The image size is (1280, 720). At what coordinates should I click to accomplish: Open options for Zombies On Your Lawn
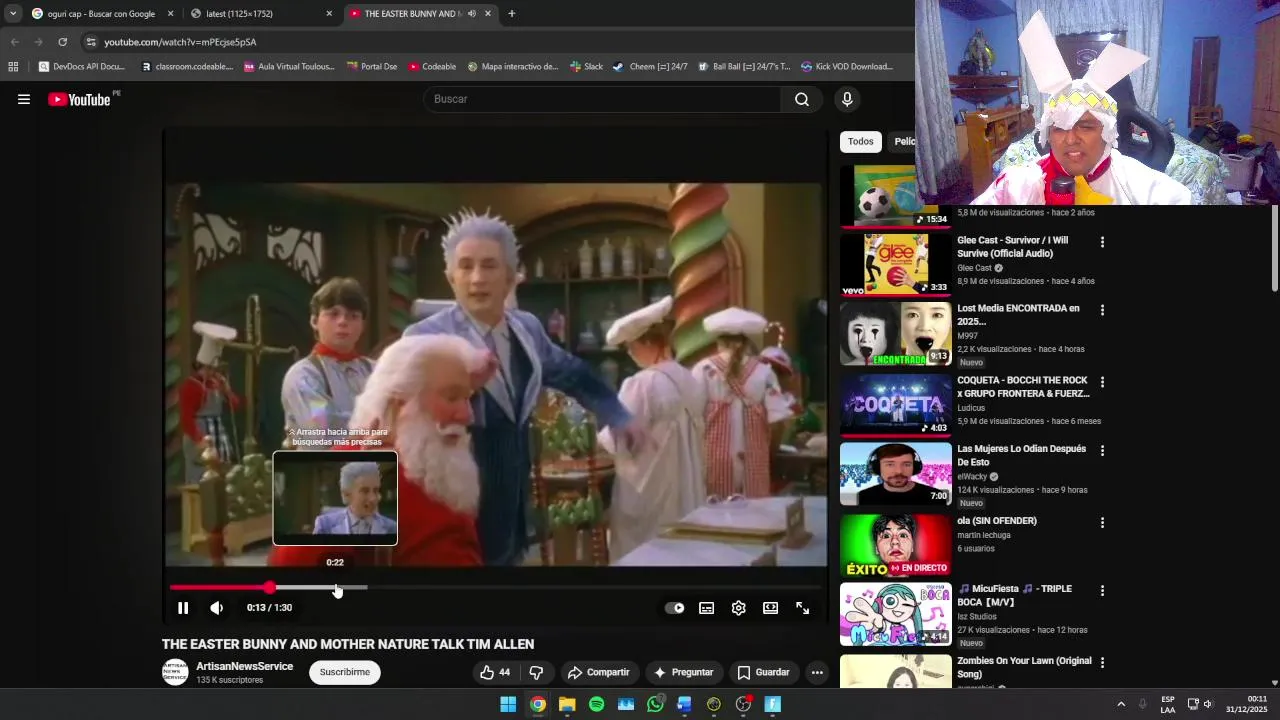pyautogui.click(x=1103, y=663)
